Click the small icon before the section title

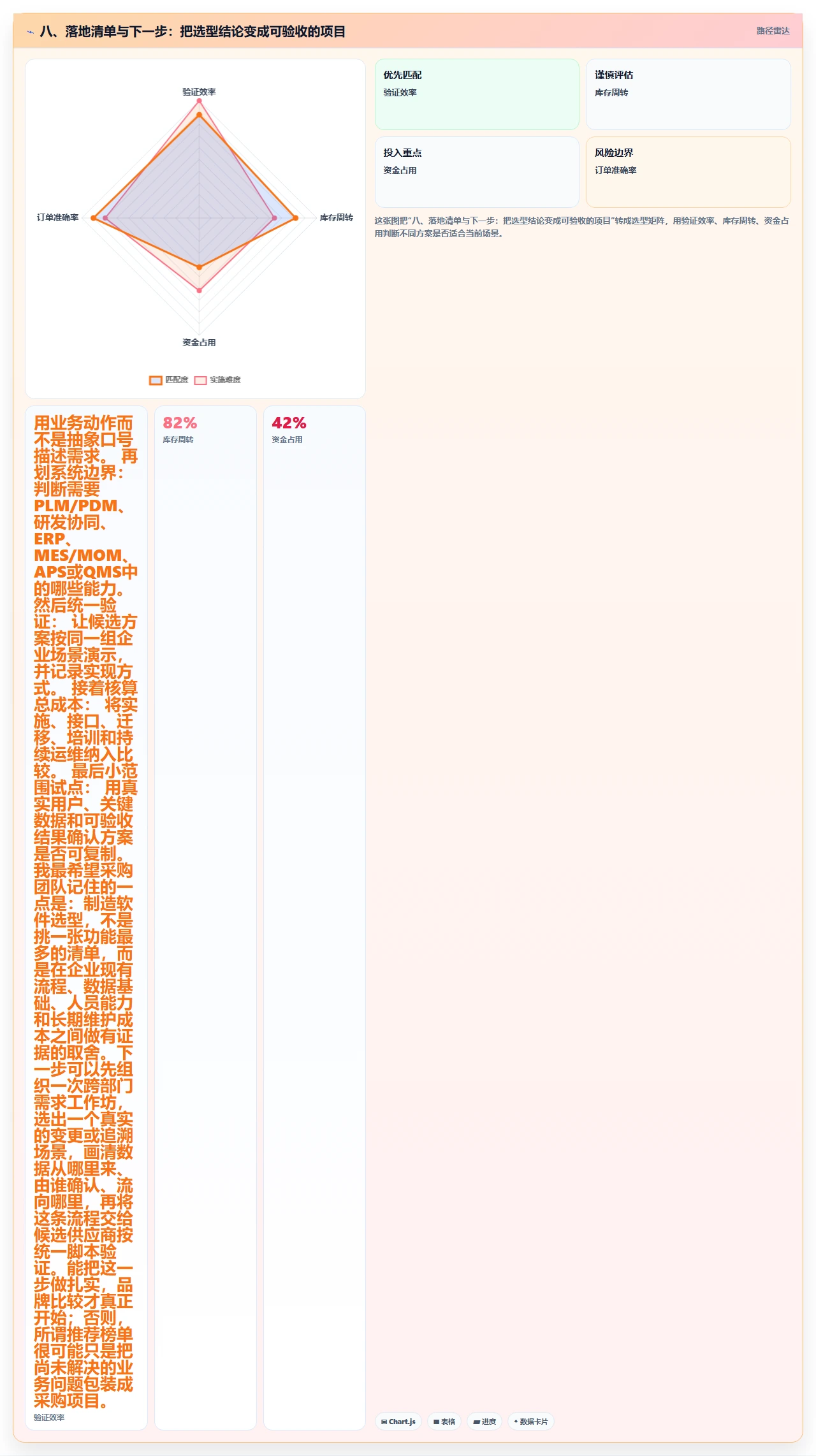[x=30, y=32]
